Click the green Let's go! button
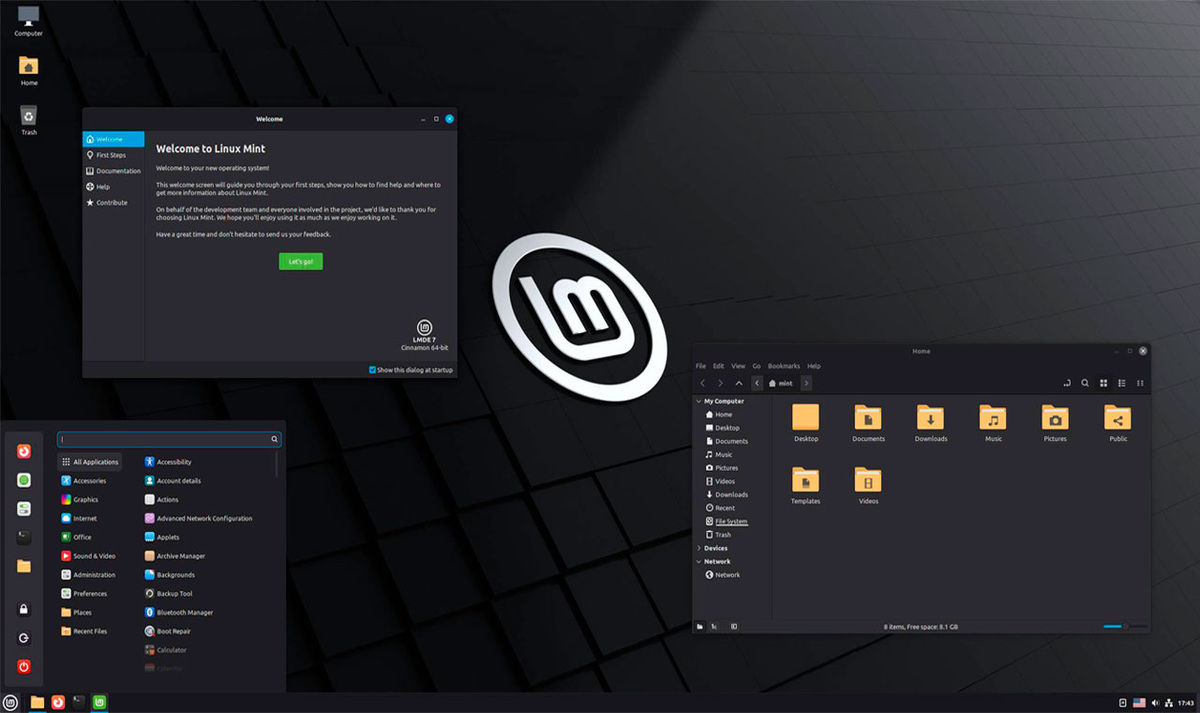The image size is (1200, 713). (x=301, y=262)
